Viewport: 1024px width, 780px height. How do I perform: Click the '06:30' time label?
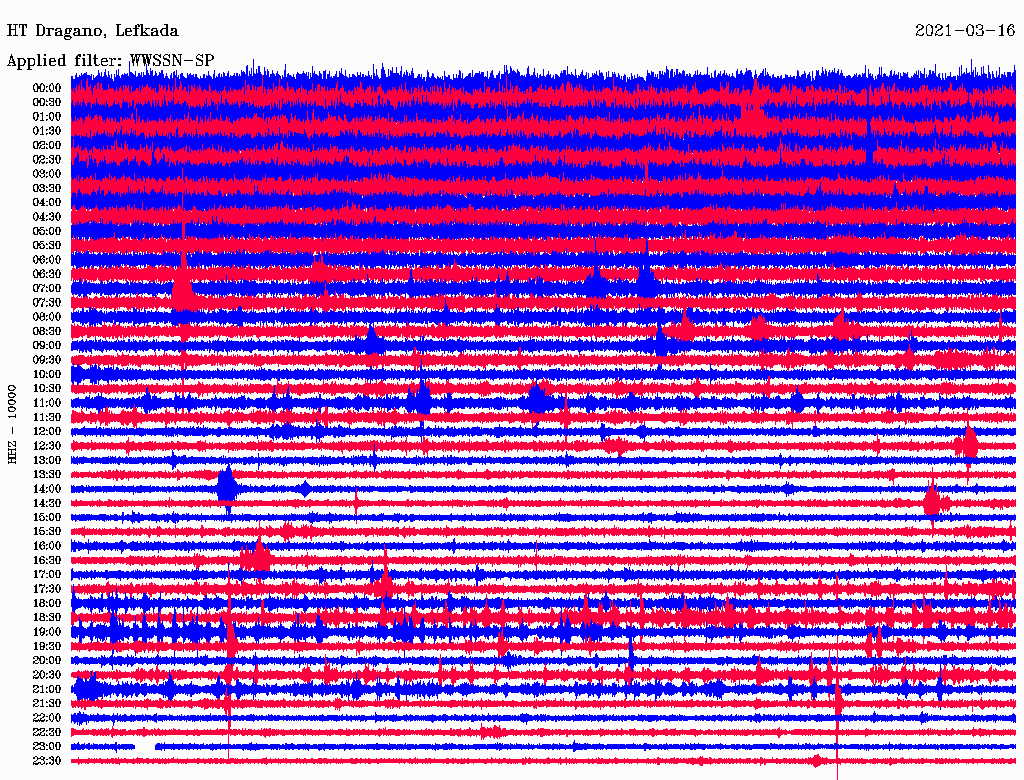[47, 274]
